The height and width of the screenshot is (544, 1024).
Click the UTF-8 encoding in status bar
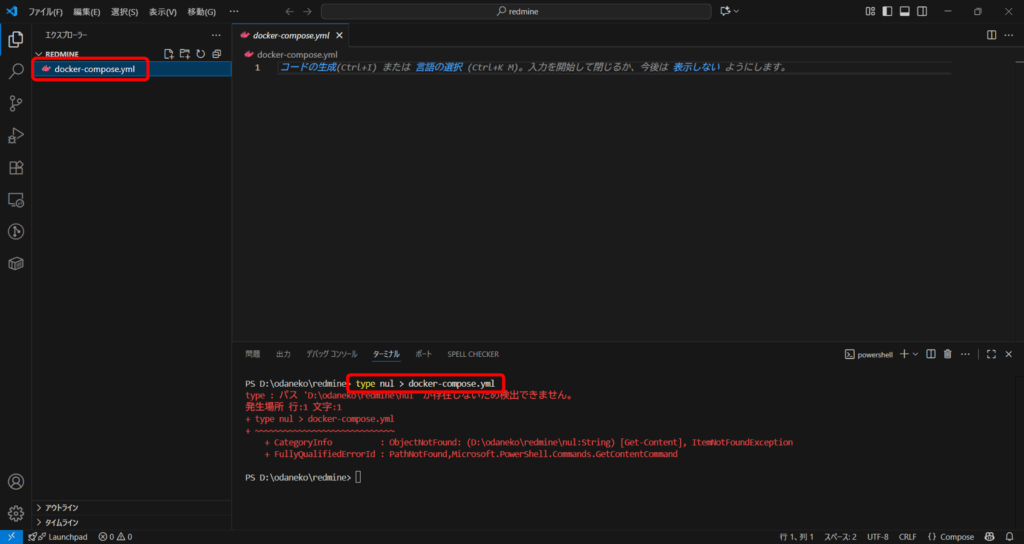(878, 537)
